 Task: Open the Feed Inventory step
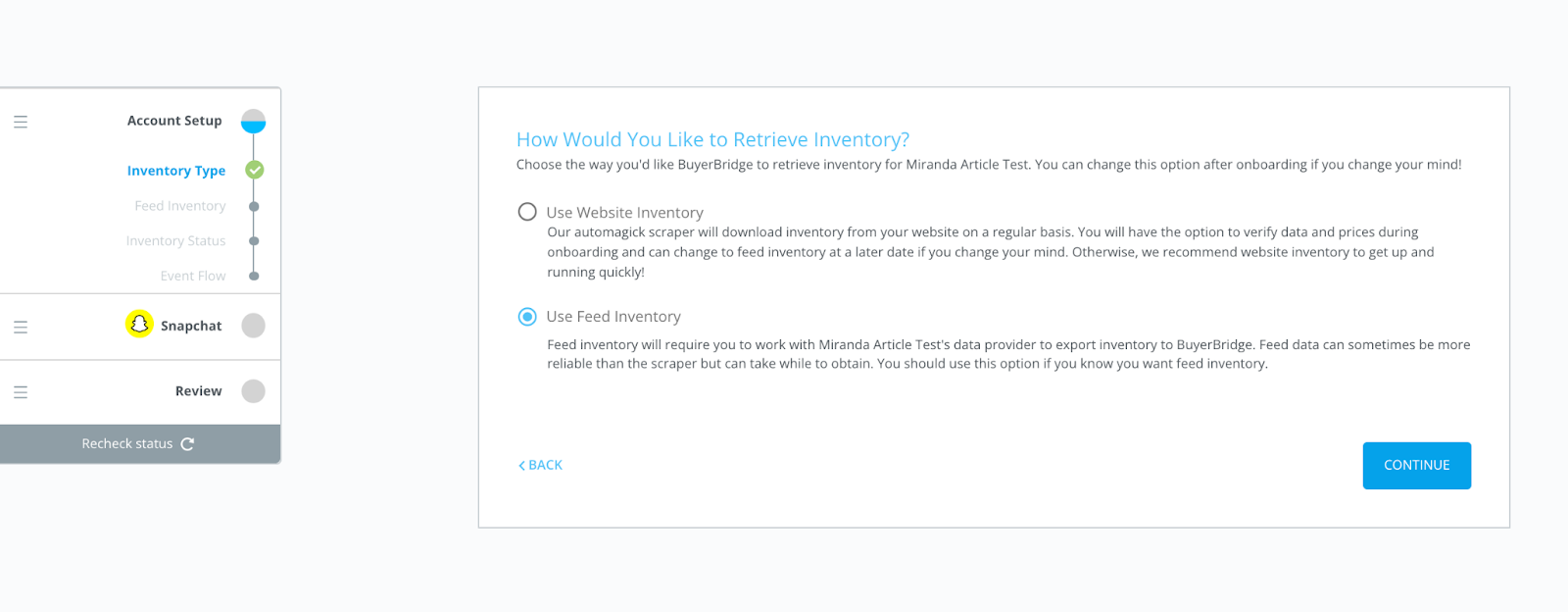[180, 206]
